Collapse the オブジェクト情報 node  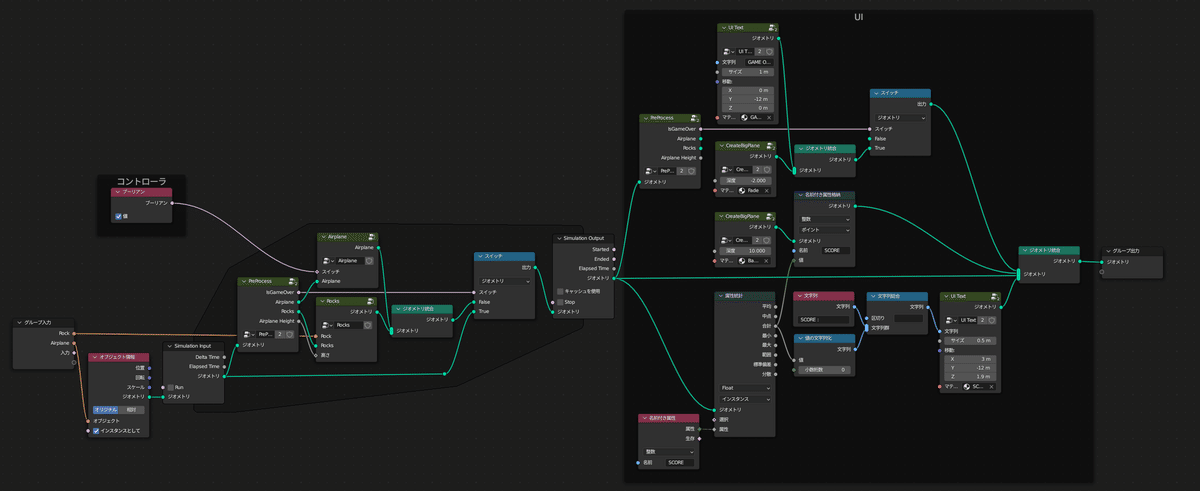(x=93, y=357)
